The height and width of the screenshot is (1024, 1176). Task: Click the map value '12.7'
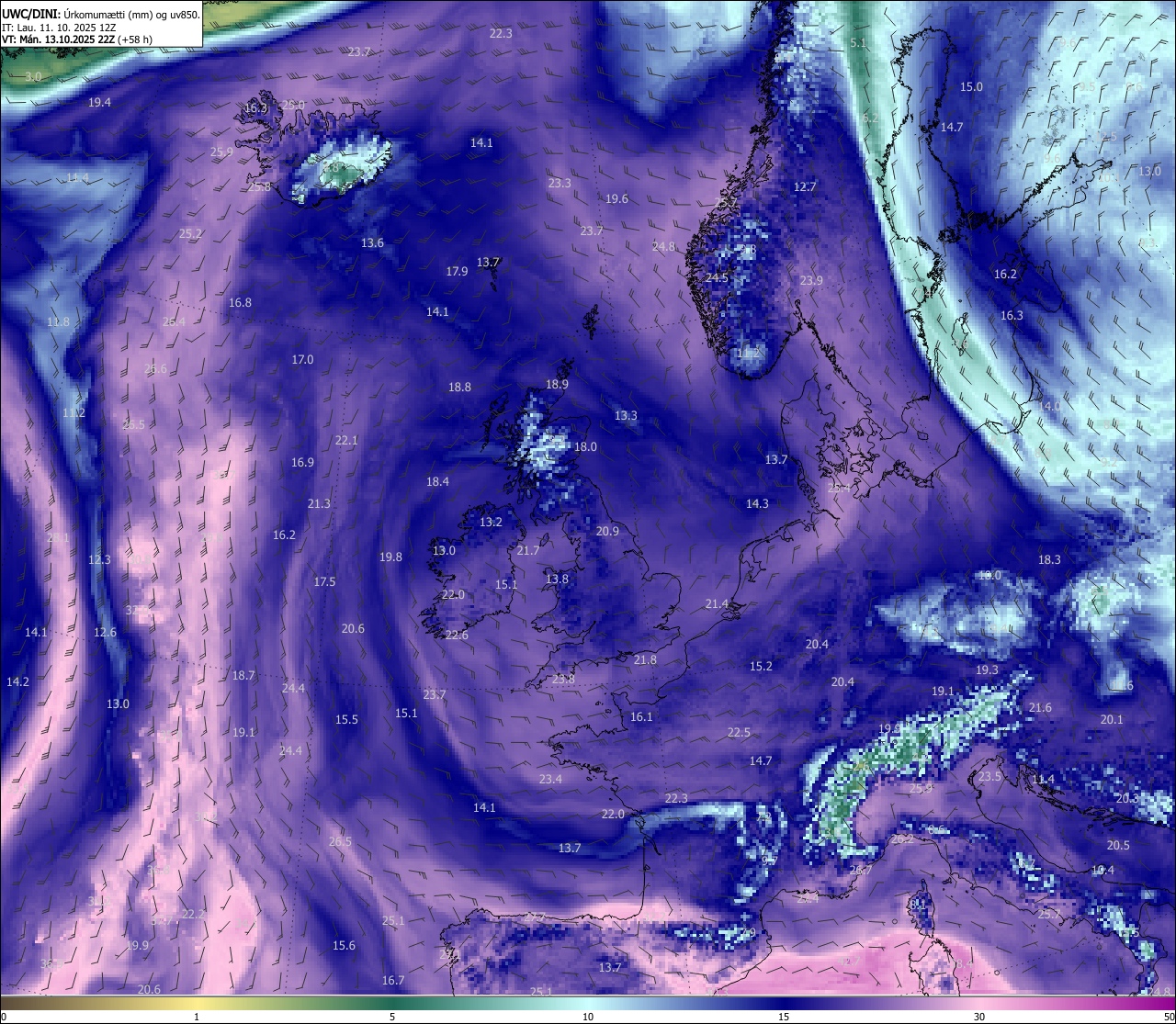[x=805, y=187]
